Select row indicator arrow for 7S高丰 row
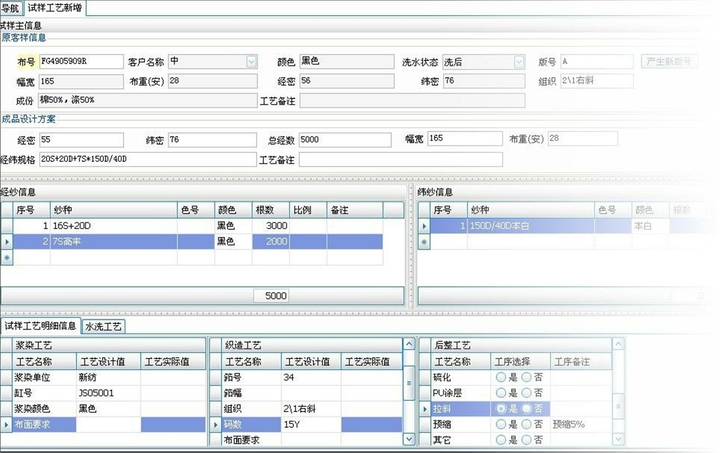The height and width of the screenshot is (453, 720). 7,242
